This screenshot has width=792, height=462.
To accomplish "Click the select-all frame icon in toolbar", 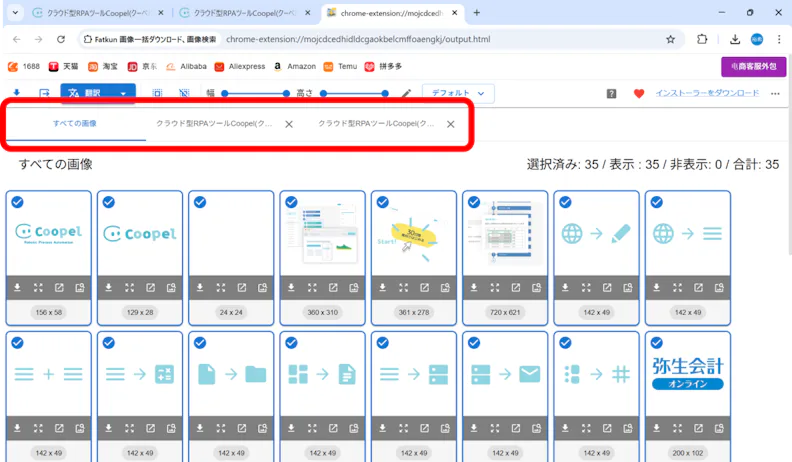I will click(x=158, y=93).
